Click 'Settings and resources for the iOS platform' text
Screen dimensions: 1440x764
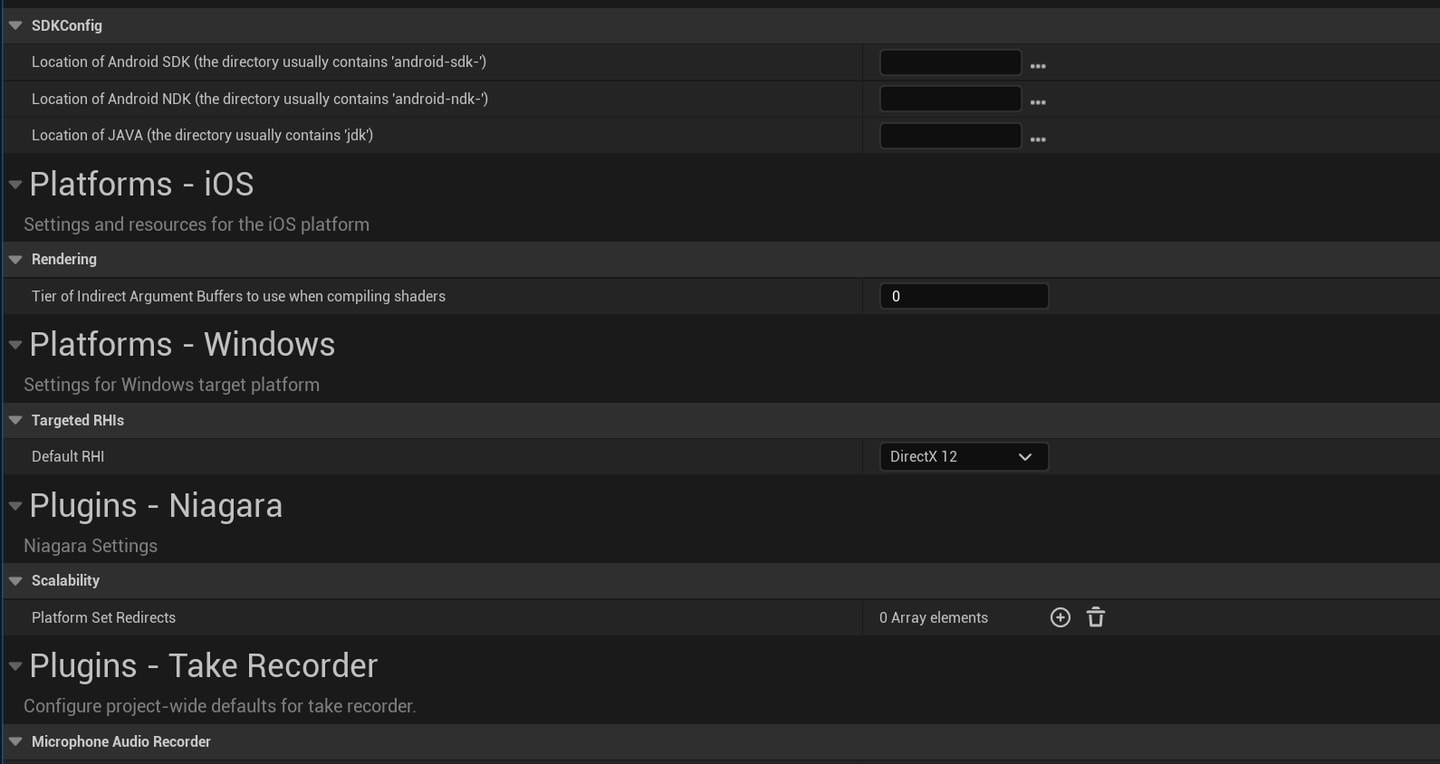click(x=196, y=224)
